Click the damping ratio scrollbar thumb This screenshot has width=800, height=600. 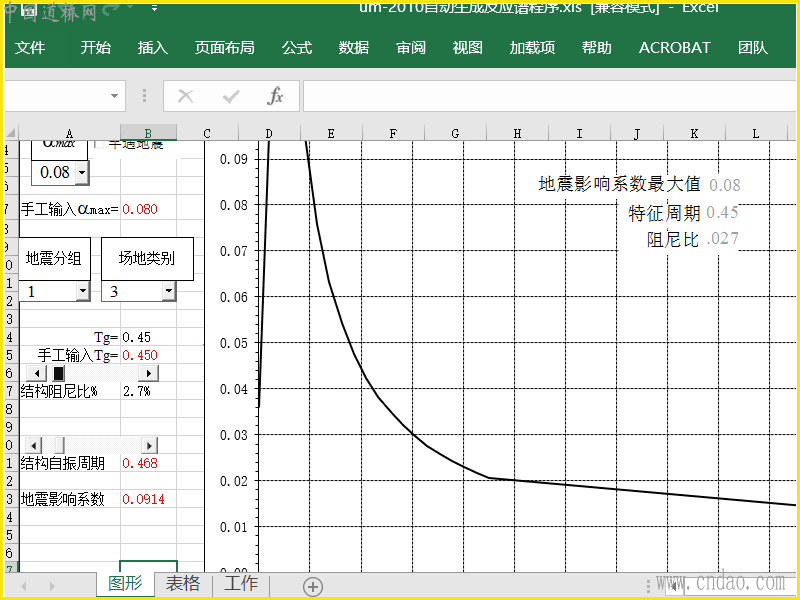(58, 373)
